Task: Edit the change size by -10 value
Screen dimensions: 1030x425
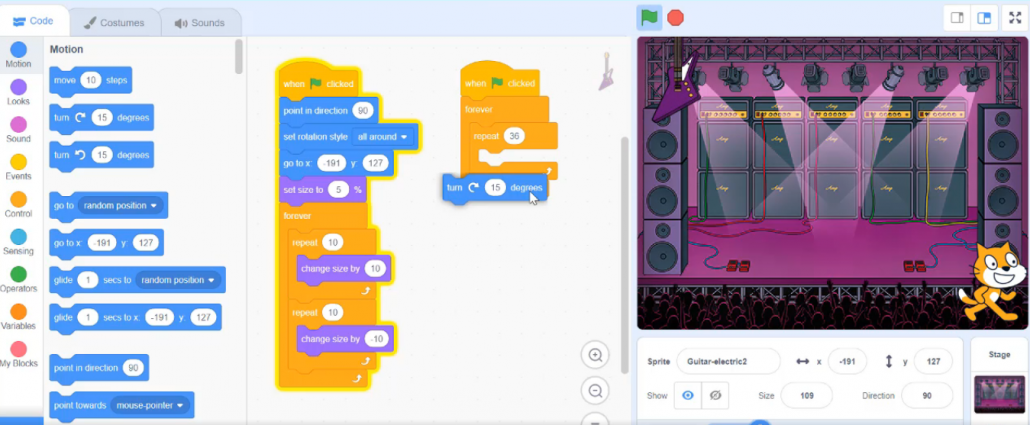Action: (x=377, y=339)
